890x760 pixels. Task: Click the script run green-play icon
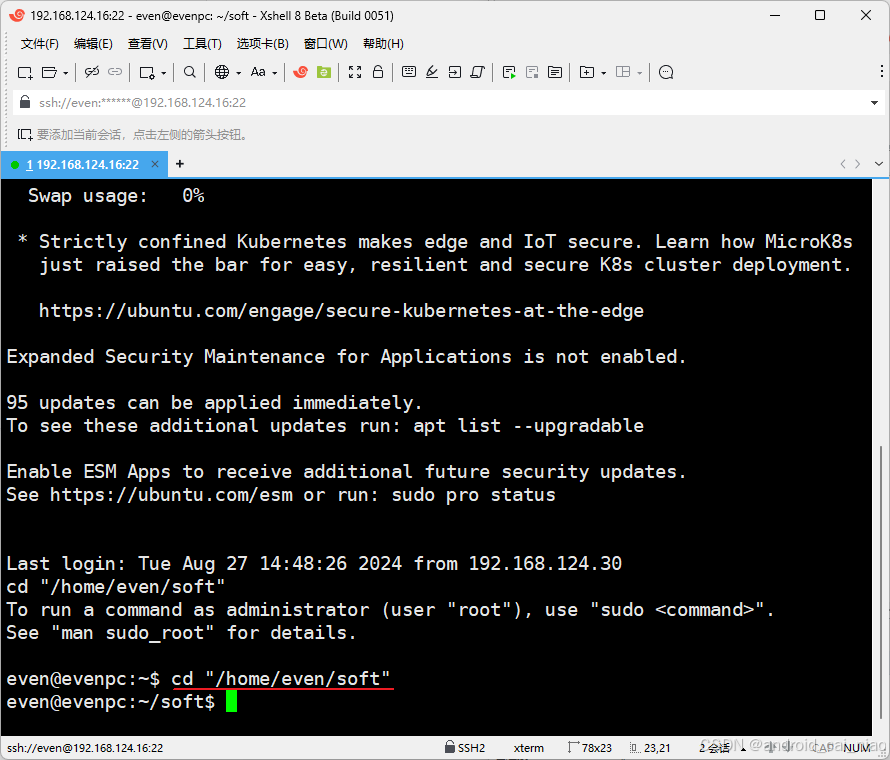click(509, 72)
